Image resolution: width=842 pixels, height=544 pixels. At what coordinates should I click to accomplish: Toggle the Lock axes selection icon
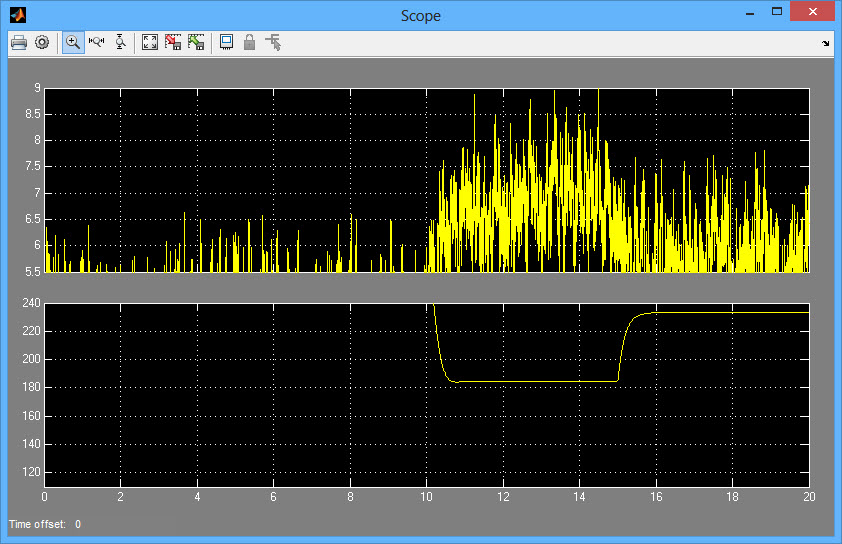tap(249, 42)
